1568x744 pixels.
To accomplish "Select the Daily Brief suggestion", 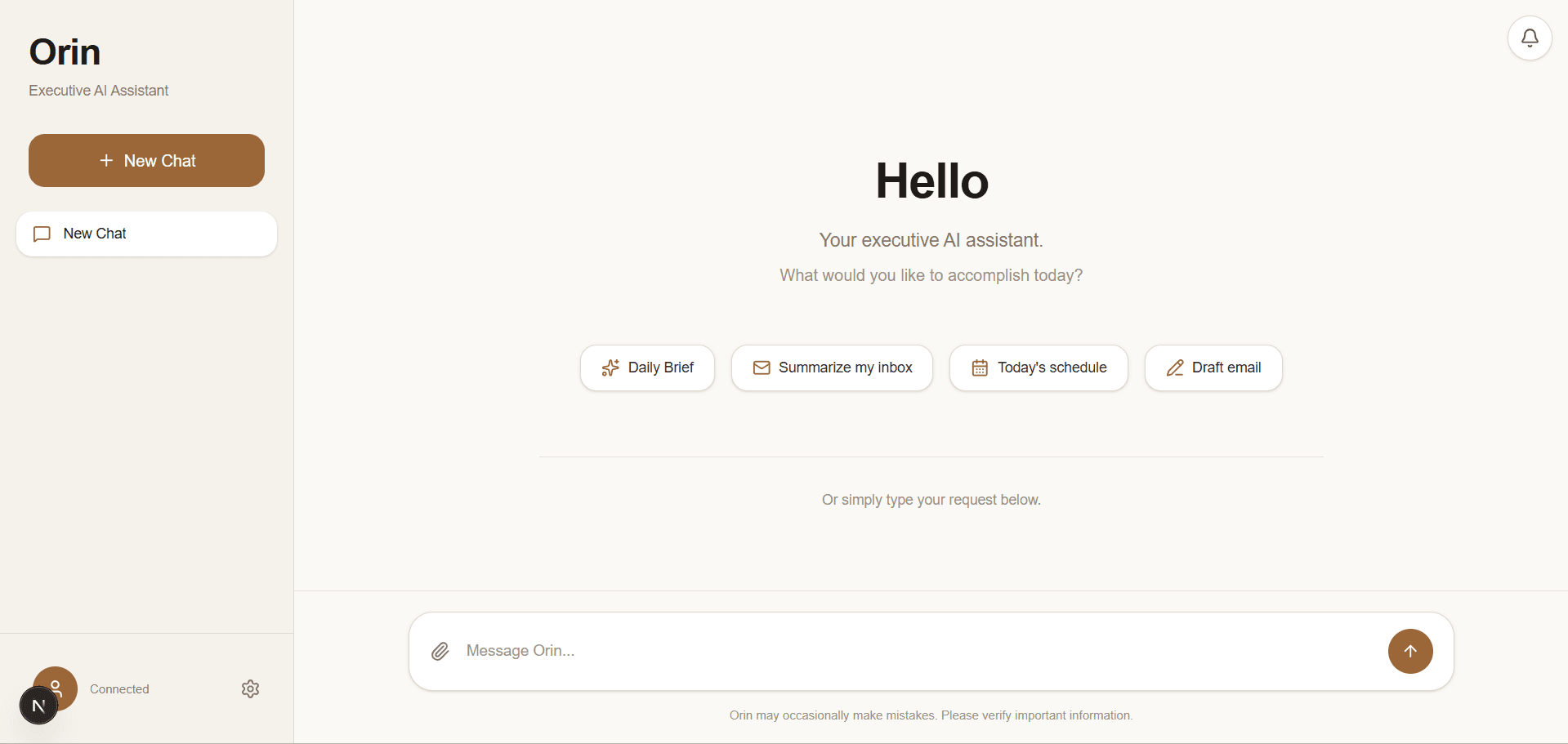I will [647, 368].
